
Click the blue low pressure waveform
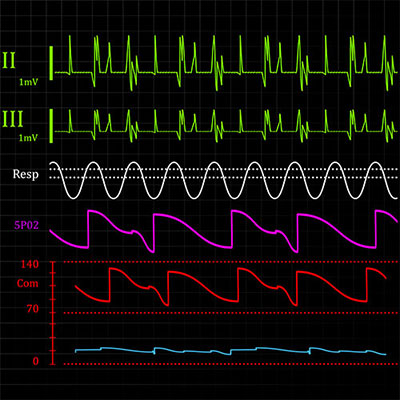pos(231,350)
